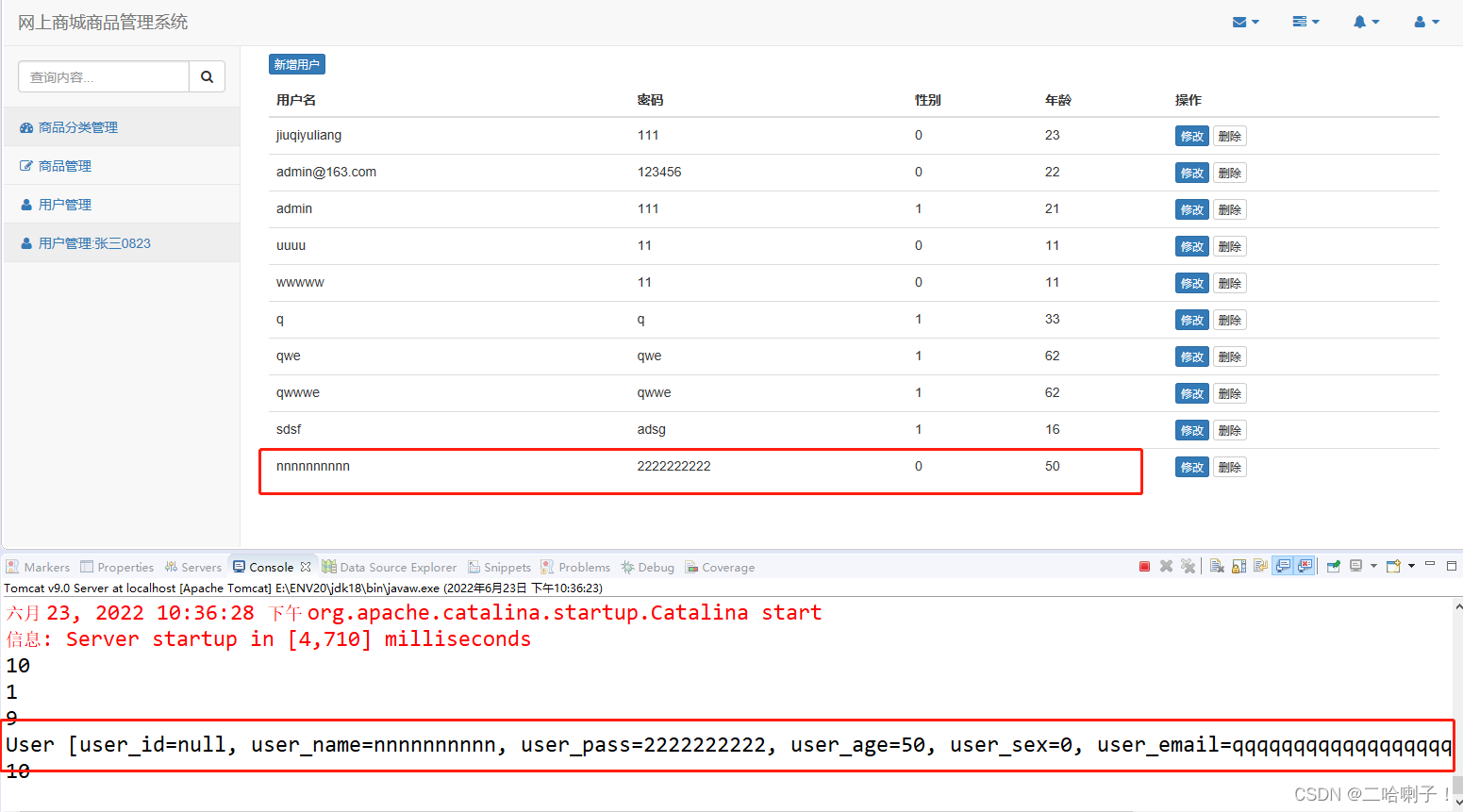
Task: Click 删除 for user uuuu
Action: tap(1229, 246)
